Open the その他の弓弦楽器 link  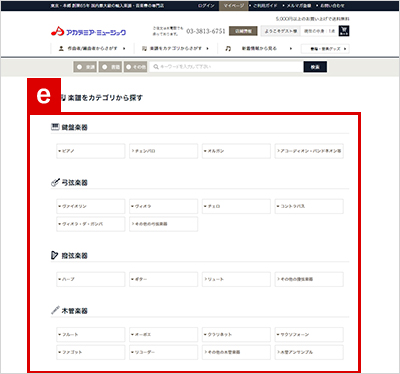[164, 224]
